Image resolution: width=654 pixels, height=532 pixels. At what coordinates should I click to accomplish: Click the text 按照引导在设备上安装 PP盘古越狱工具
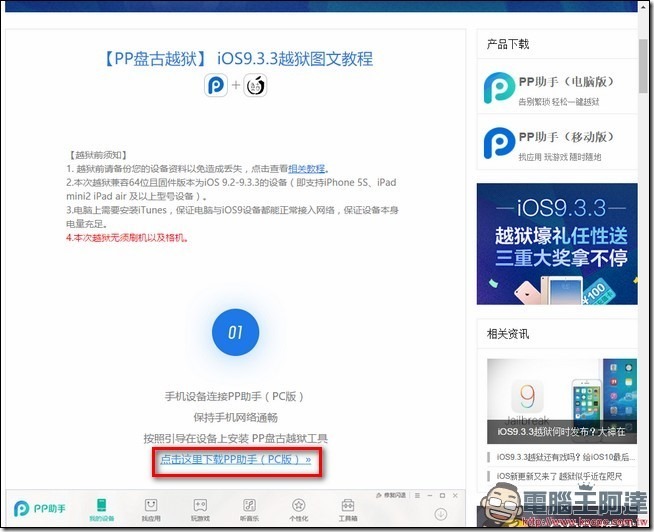(236, 438)
